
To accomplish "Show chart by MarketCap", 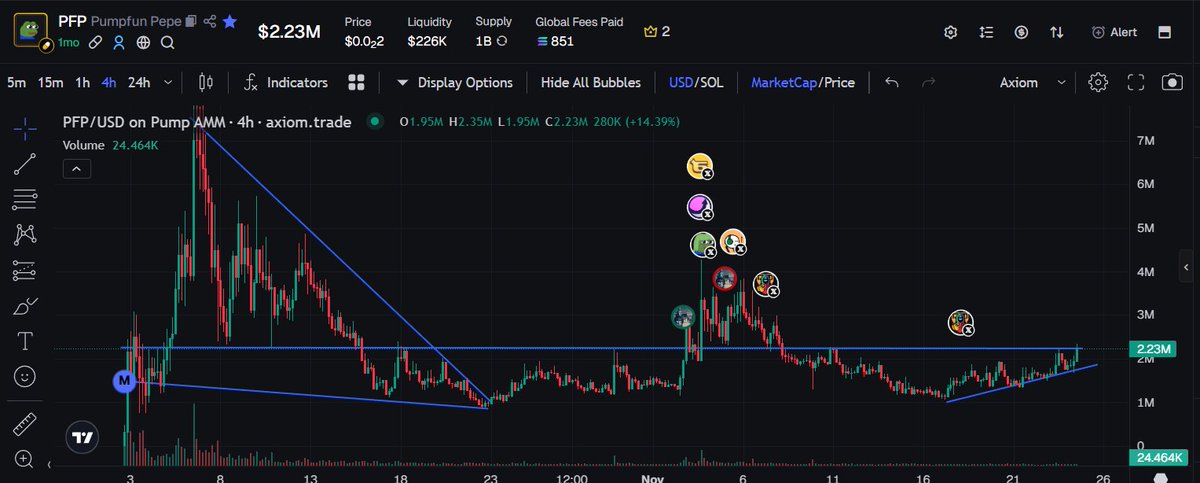I will coord(784,82).
